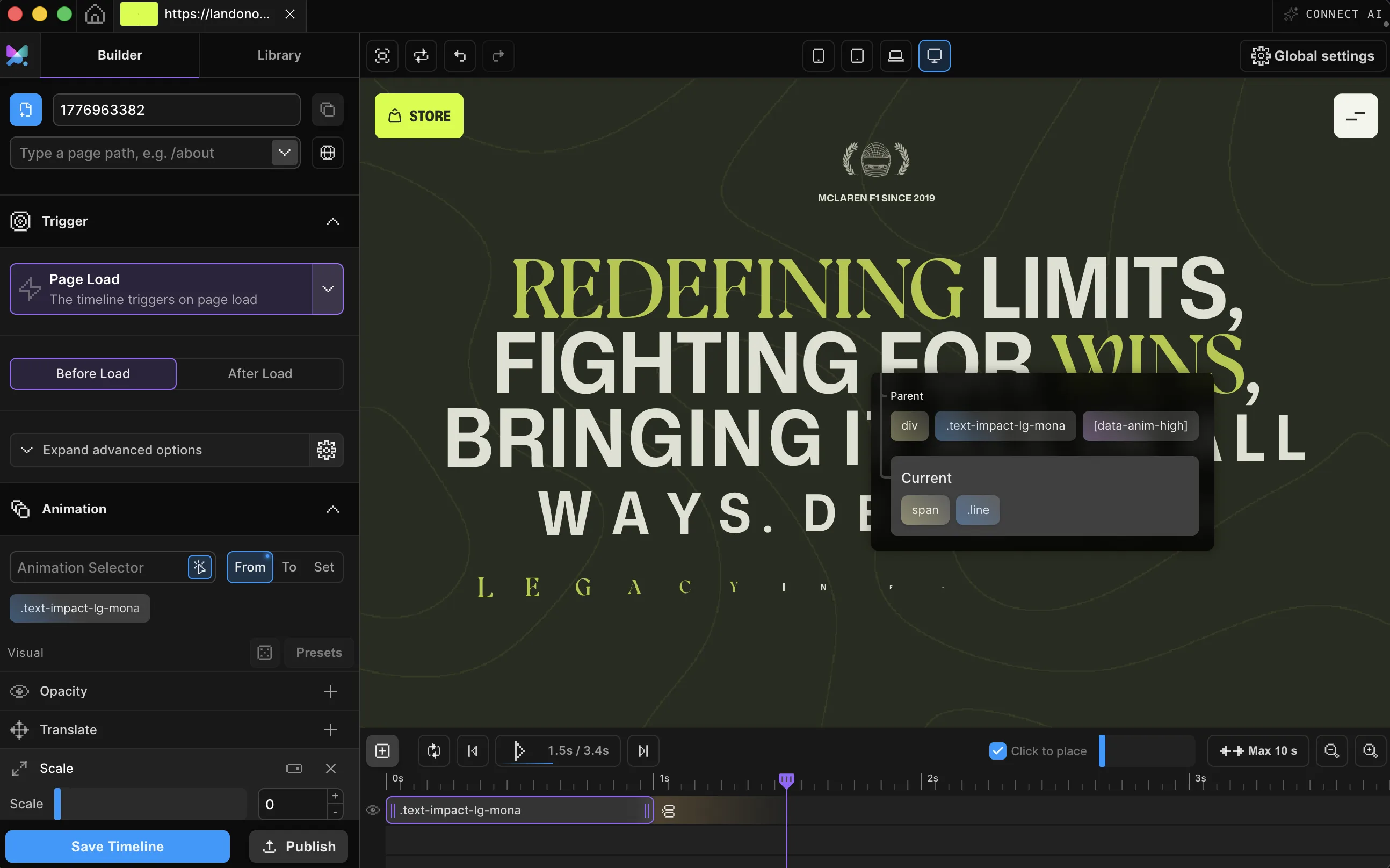Click the Publish button
Image resolution: width=1390 pixels, height=868 pixels.
299,846
